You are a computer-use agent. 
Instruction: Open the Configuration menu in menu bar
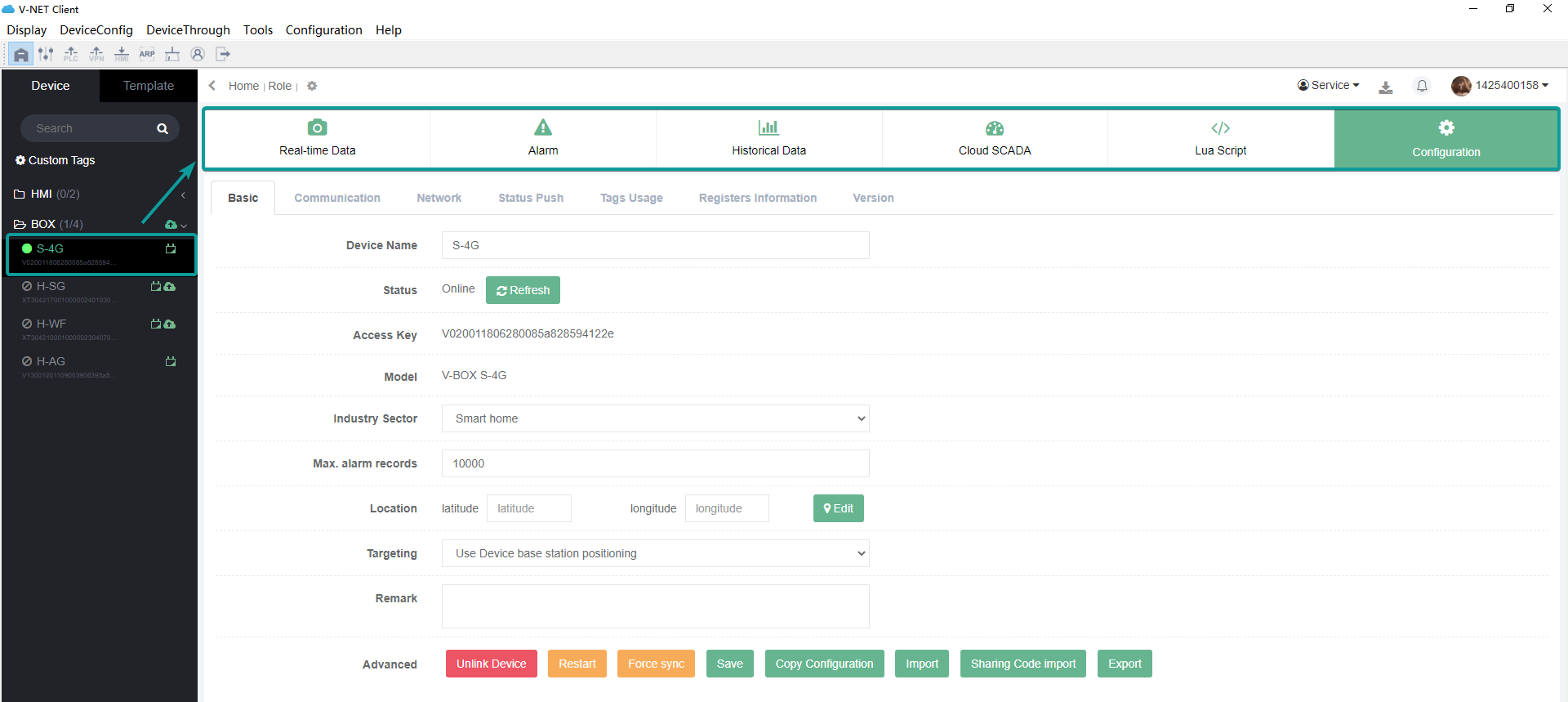(x=323, y=30)
